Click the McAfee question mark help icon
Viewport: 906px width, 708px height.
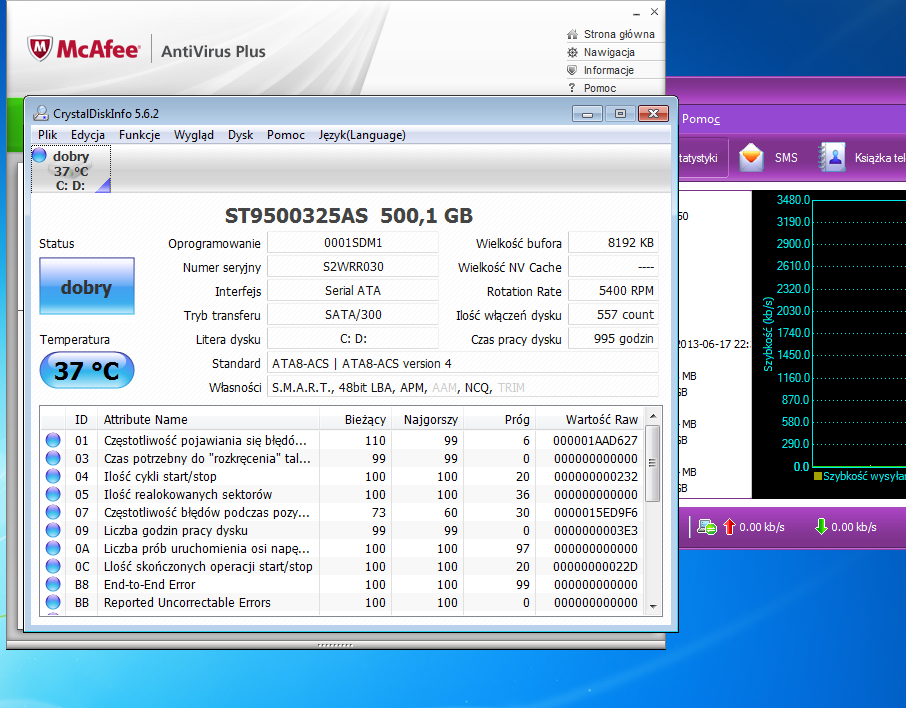[572, 88]
